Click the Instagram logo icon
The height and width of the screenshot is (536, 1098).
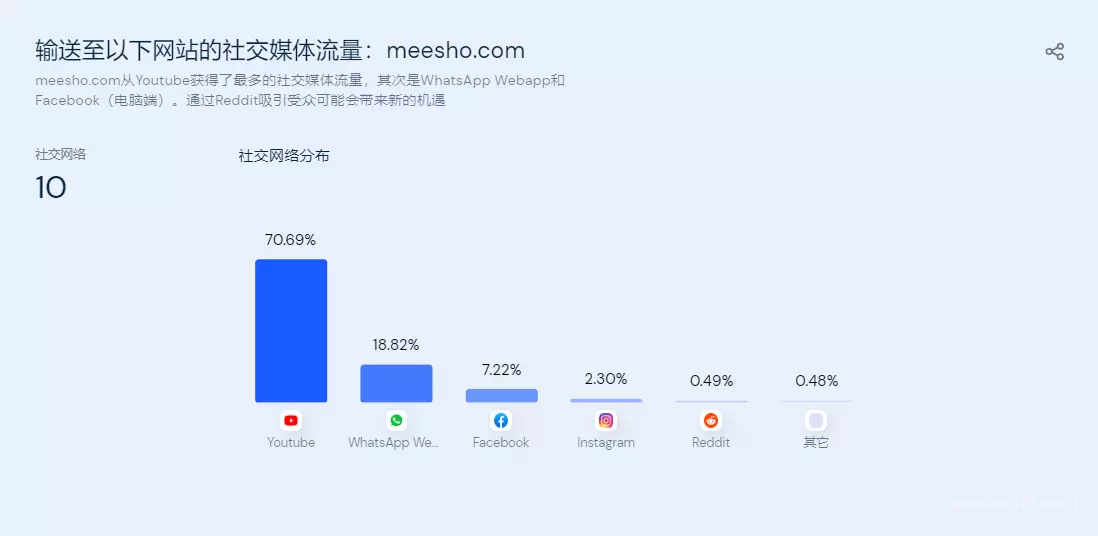[x=606, y=420]
